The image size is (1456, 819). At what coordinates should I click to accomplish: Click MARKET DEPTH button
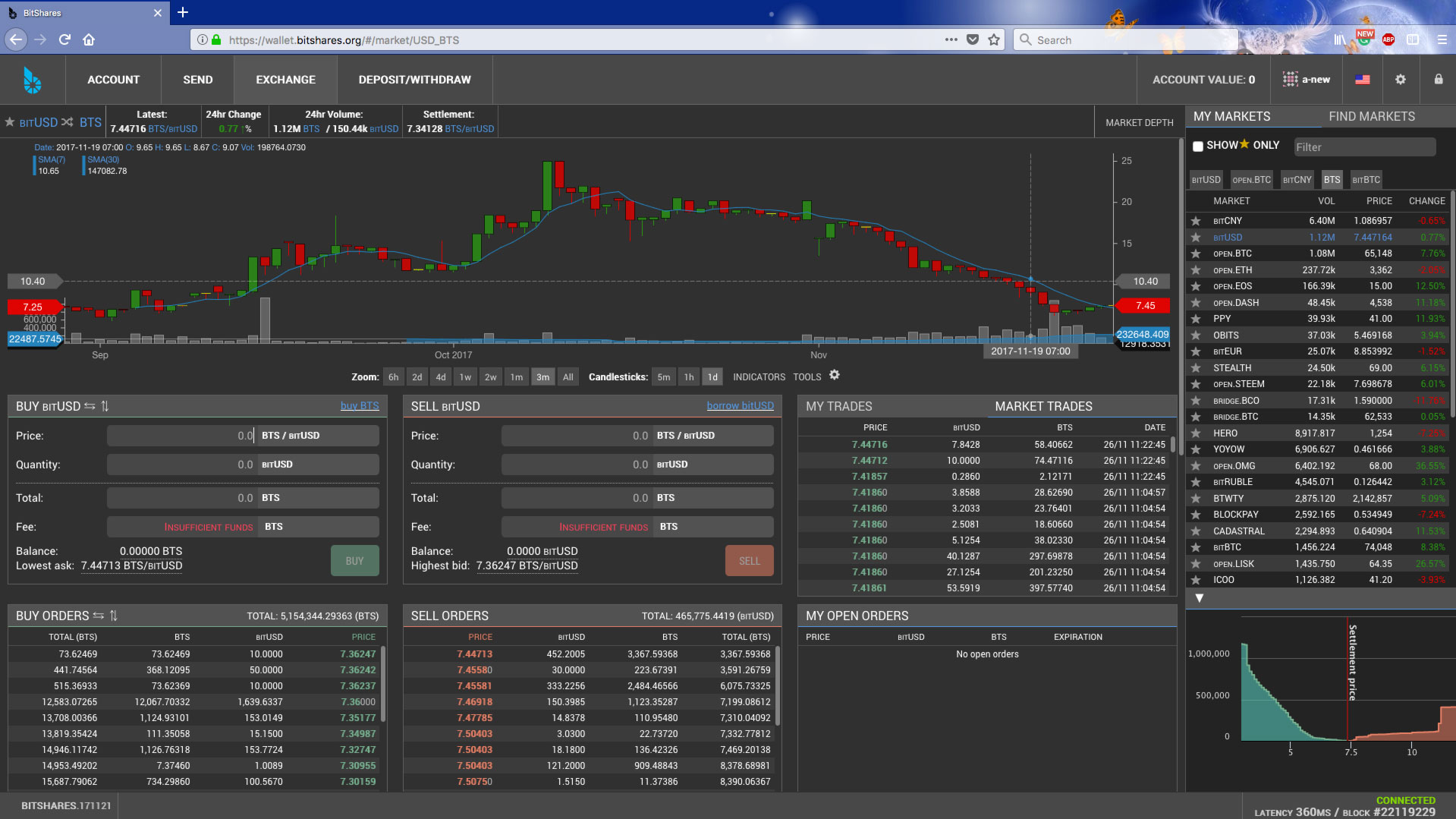point(1139,122)
